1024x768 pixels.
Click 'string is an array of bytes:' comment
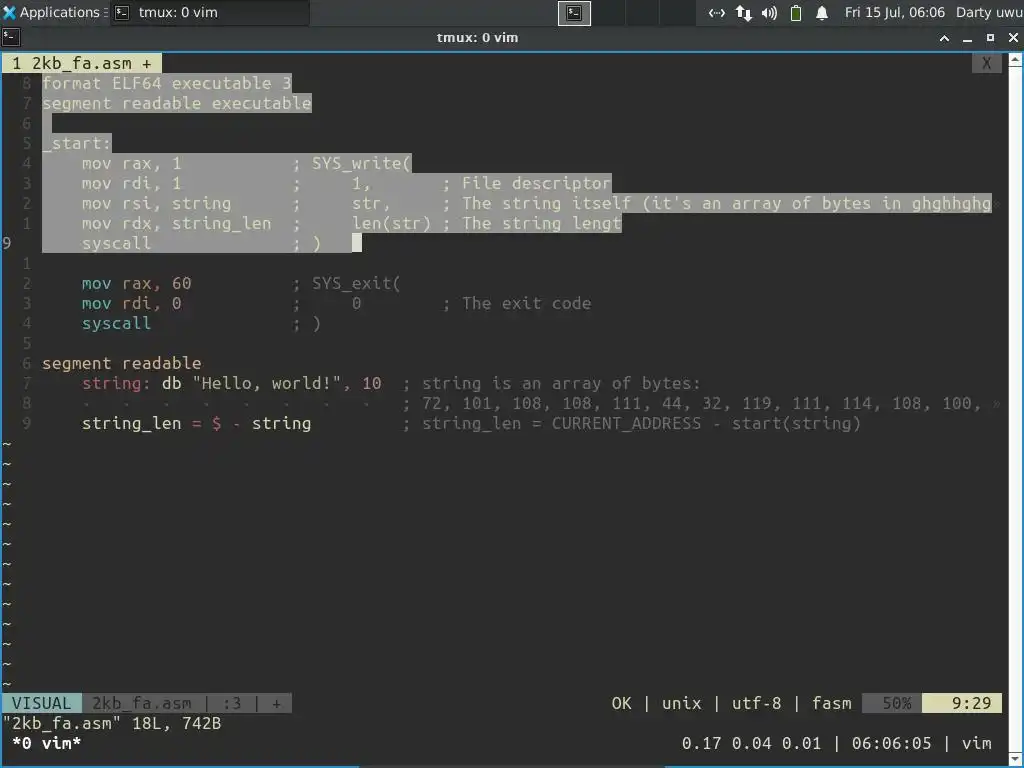pos(561,383)
